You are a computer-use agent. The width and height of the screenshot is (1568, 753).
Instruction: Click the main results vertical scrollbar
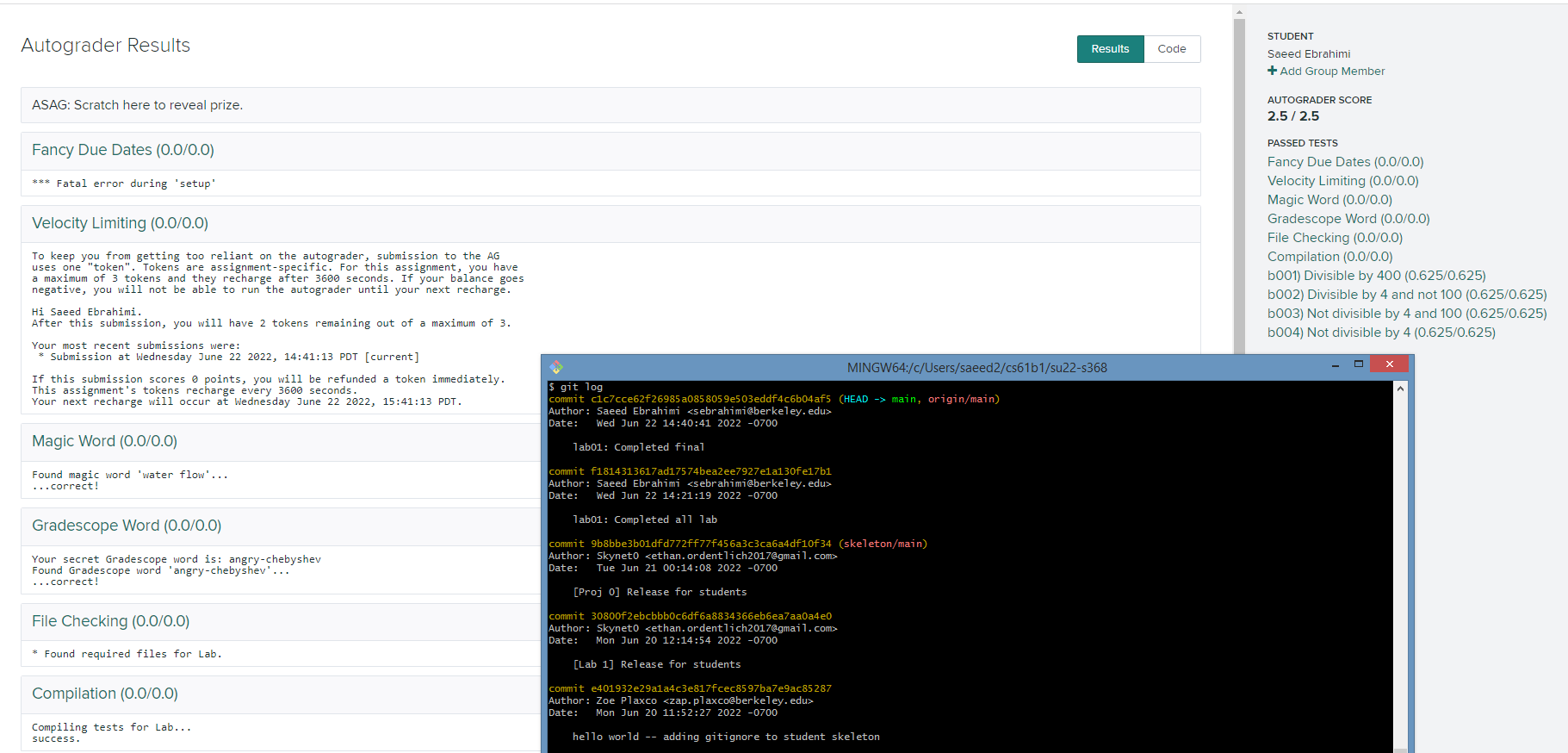click(1239, 172)
